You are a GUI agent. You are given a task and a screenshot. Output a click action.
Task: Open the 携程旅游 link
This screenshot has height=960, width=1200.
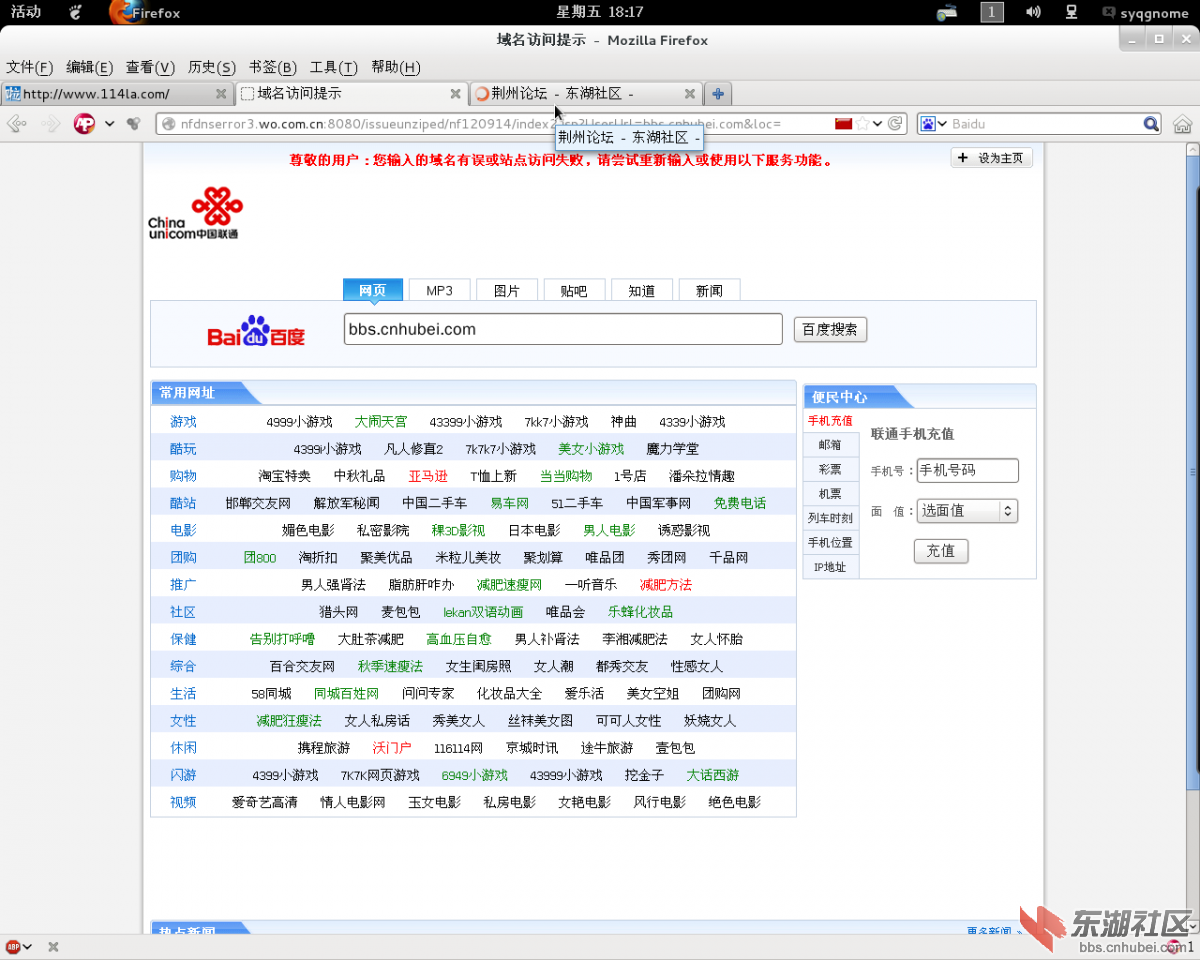324,748
